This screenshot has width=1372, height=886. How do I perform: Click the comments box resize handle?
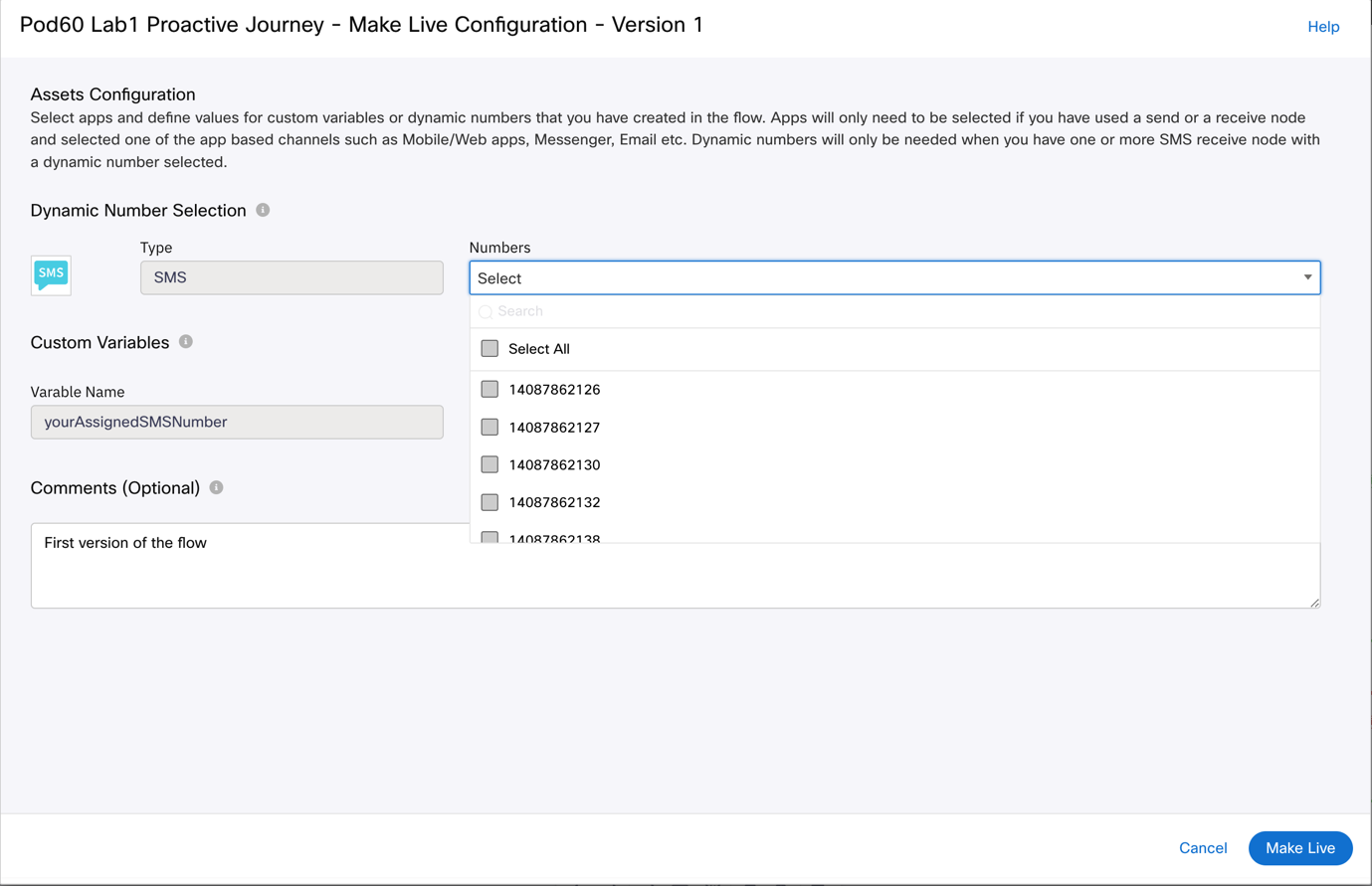pos(1314,602)
